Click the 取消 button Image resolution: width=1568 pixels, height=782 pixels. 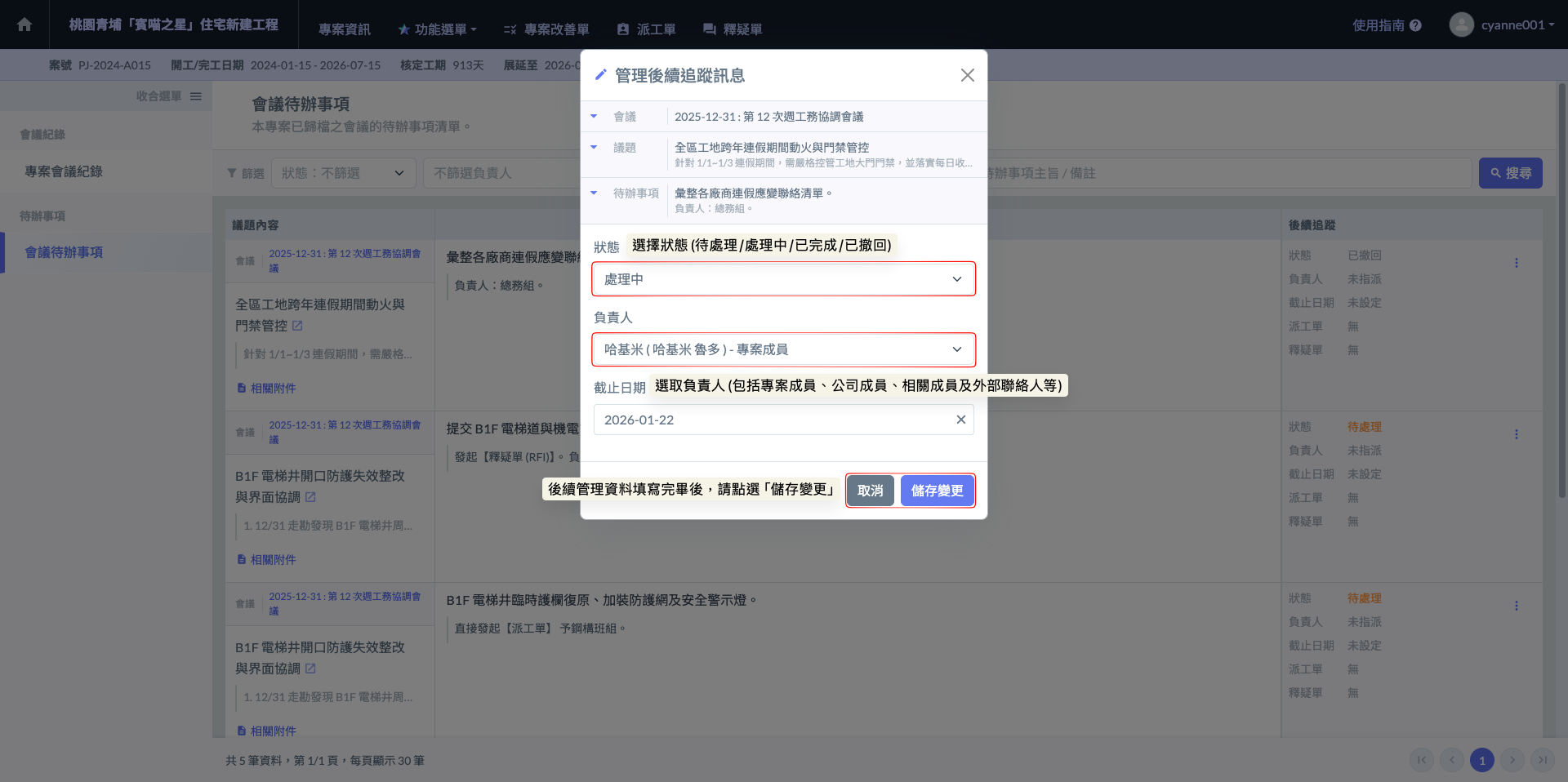870,491
